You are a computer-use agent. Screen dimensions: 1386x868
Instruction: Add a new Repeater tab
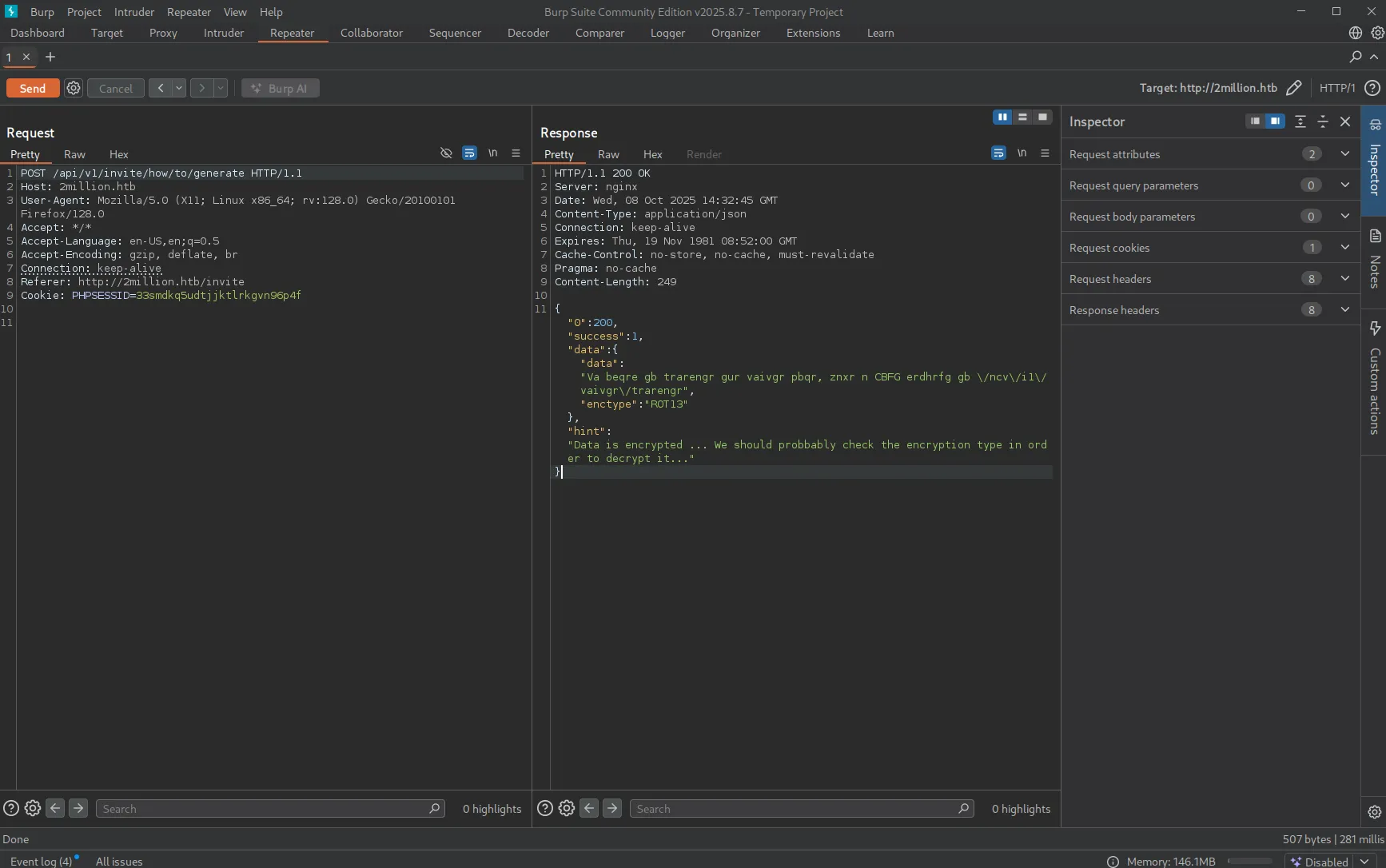[50, 57]
